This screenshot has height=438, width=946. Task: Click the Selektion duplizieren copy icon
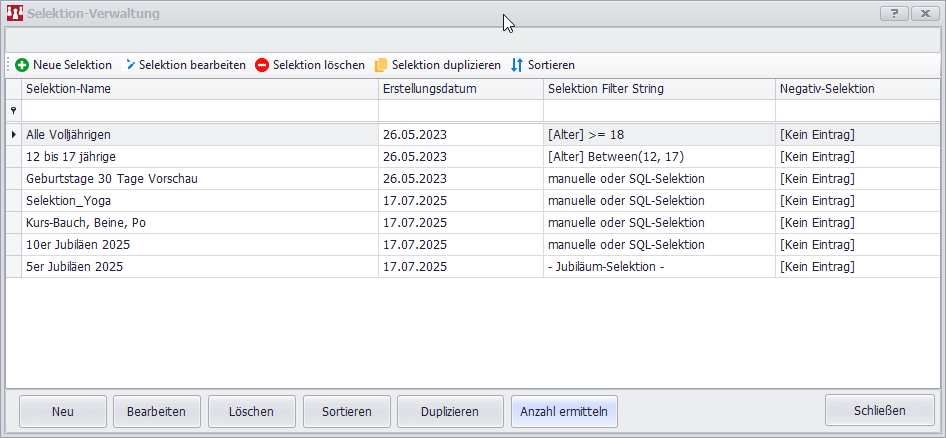point(381,65)
